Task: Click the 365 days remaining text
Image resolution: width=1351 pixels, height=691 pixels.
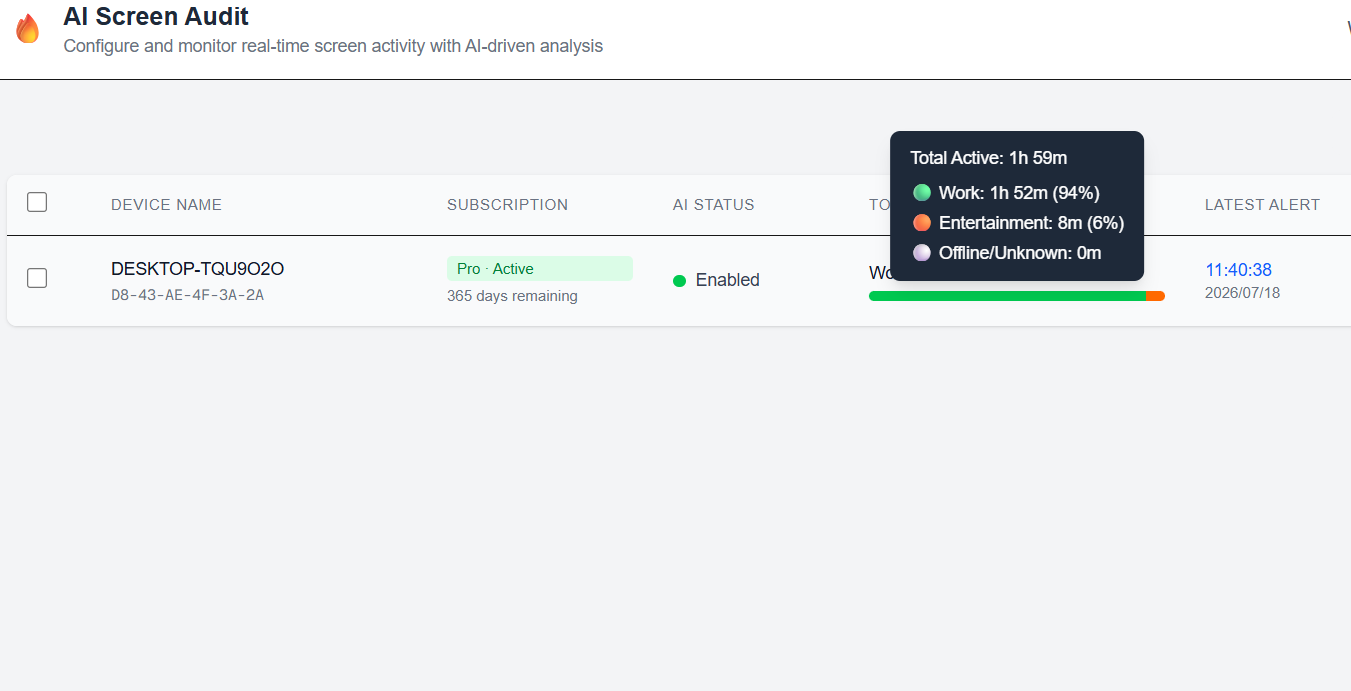Action: [x=512, y=296]
